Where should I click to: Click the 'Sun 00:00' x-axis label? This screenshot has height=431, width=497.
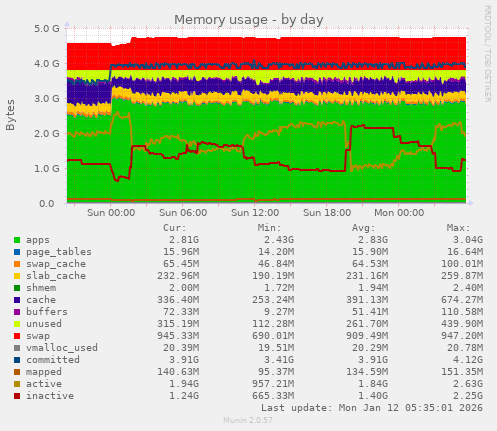click(x=111, y=213)
